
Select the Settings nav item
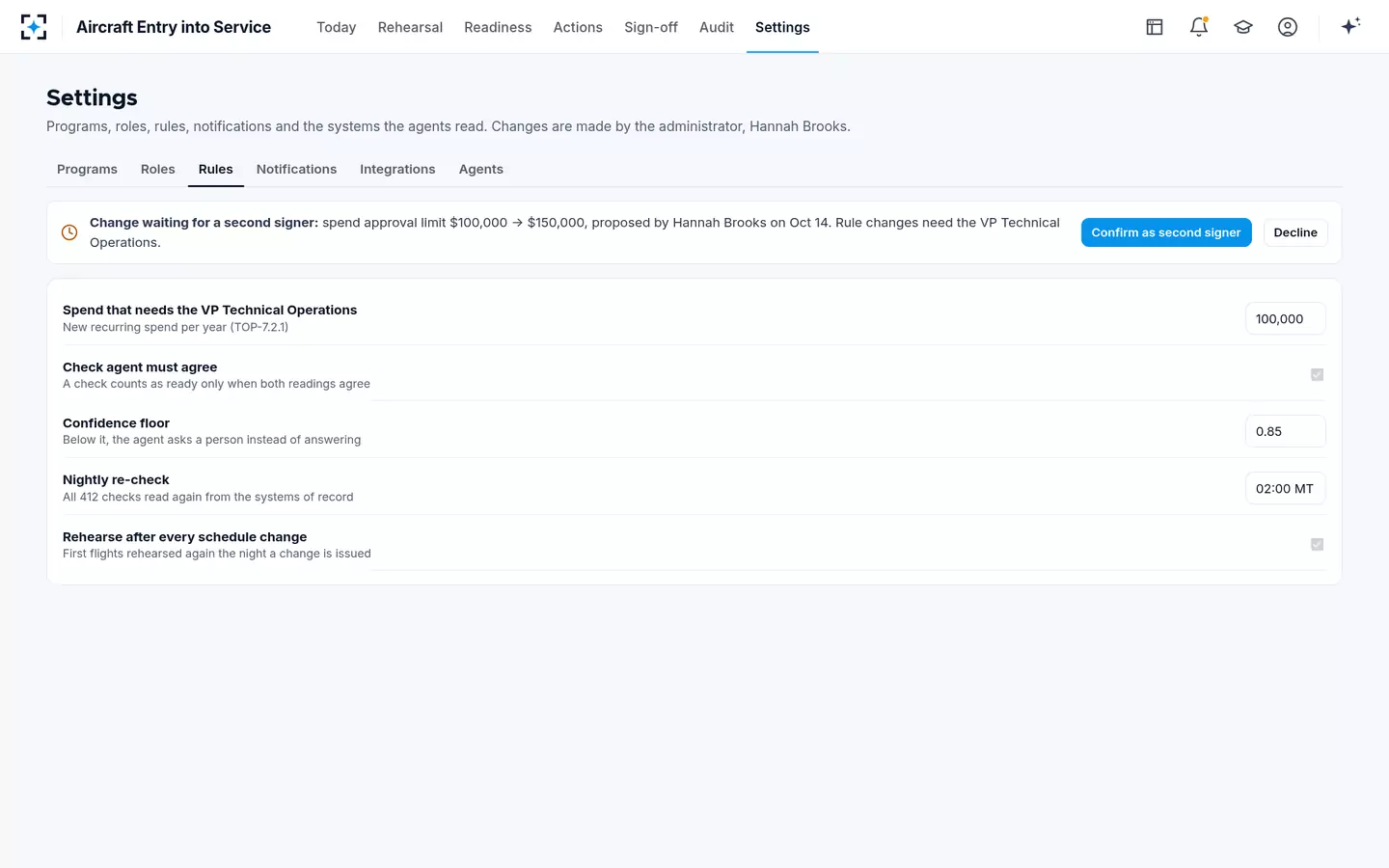[782, 27]
